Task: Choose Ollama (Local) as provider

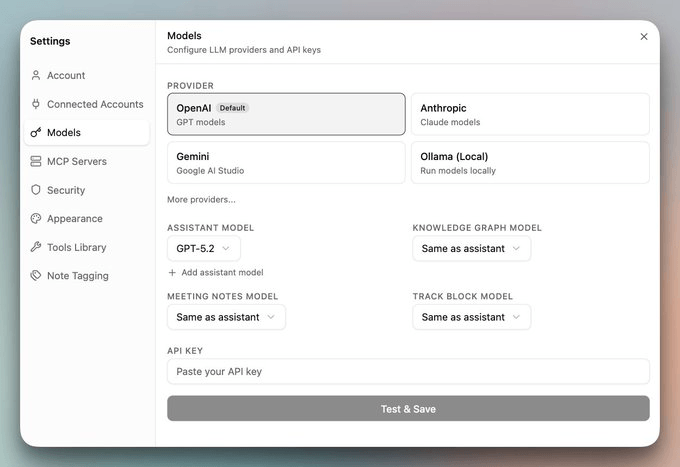Action: click(530, 163)
